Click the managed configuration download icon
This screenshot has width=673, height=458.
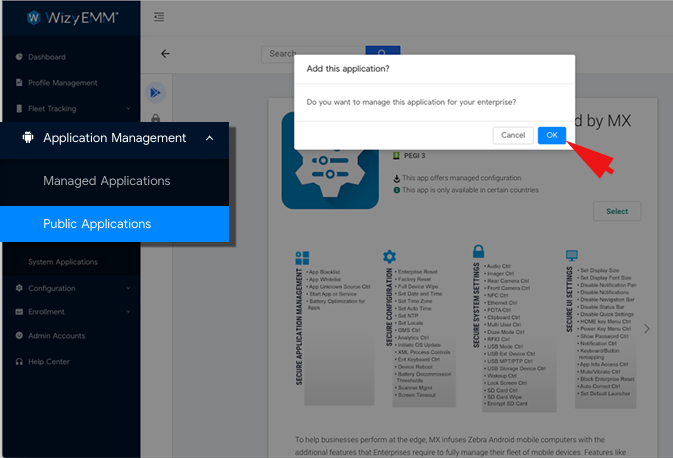[397, 178]
